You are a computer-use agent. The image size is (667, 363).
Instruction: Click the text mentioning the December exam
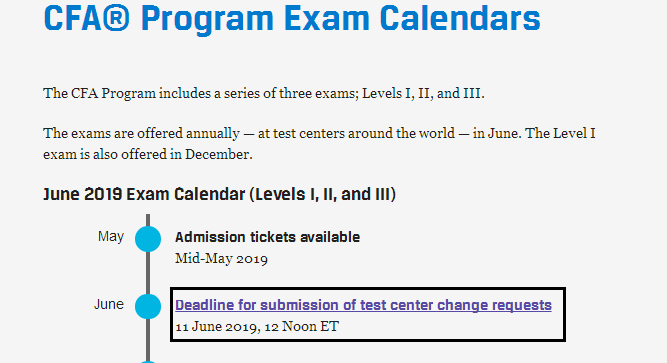(x=148, y=154)
